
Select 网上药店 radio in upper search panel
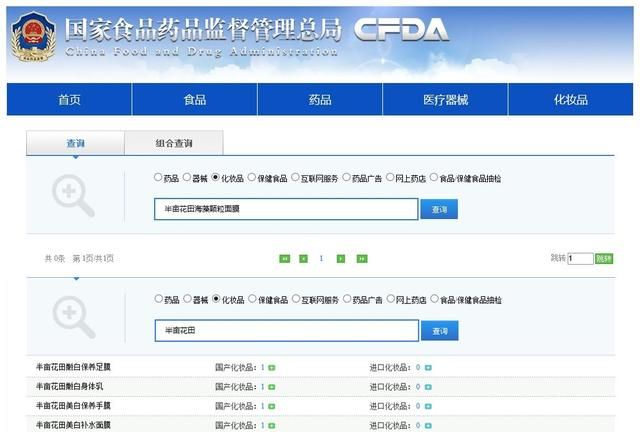click(x=390, y=177)
